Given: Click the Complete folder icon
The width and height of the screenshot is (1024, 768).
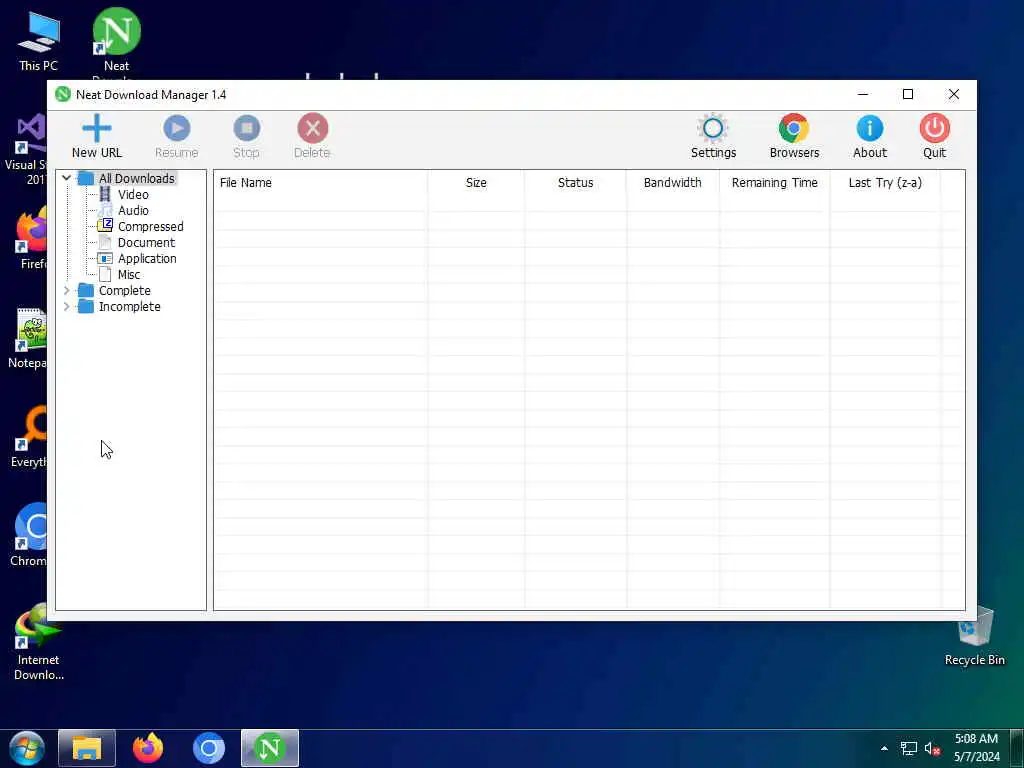Looking at the screenshot, I should pyautogui.click(x=86, y=290).
